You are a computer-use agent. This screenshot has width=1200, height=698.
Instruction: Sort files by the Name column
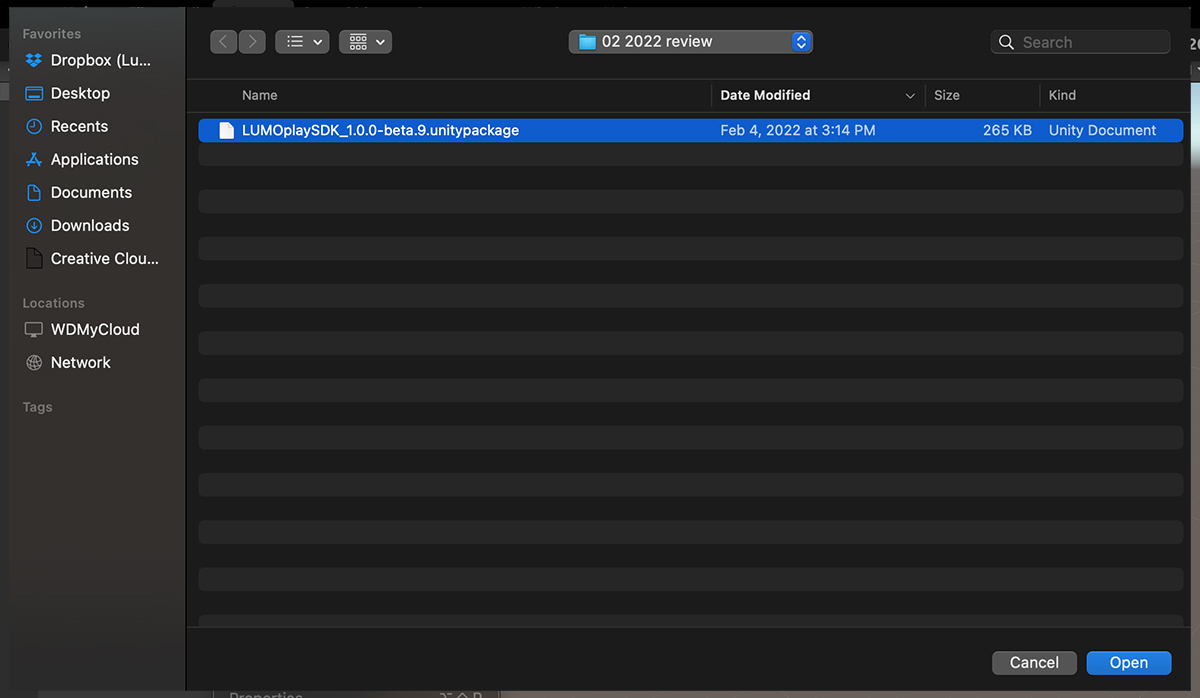(x=260, y=95)
